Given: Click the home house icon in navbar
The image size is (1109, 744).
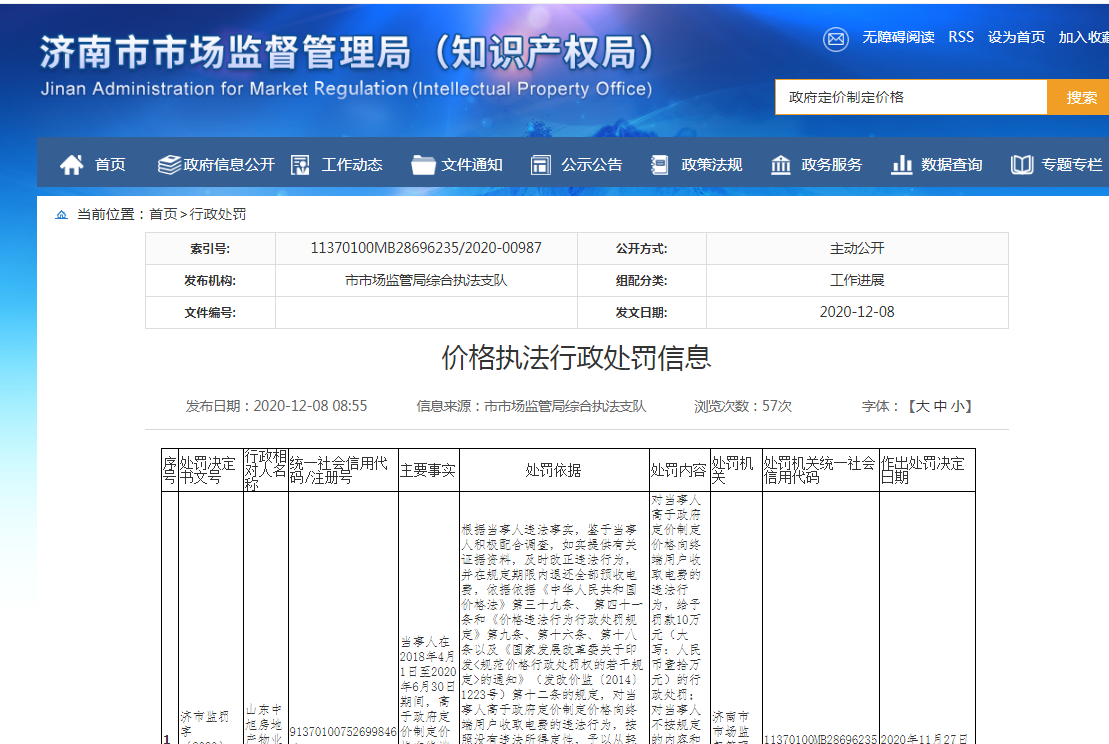Looking at the screenshot, I should click(x=71, y=165).
